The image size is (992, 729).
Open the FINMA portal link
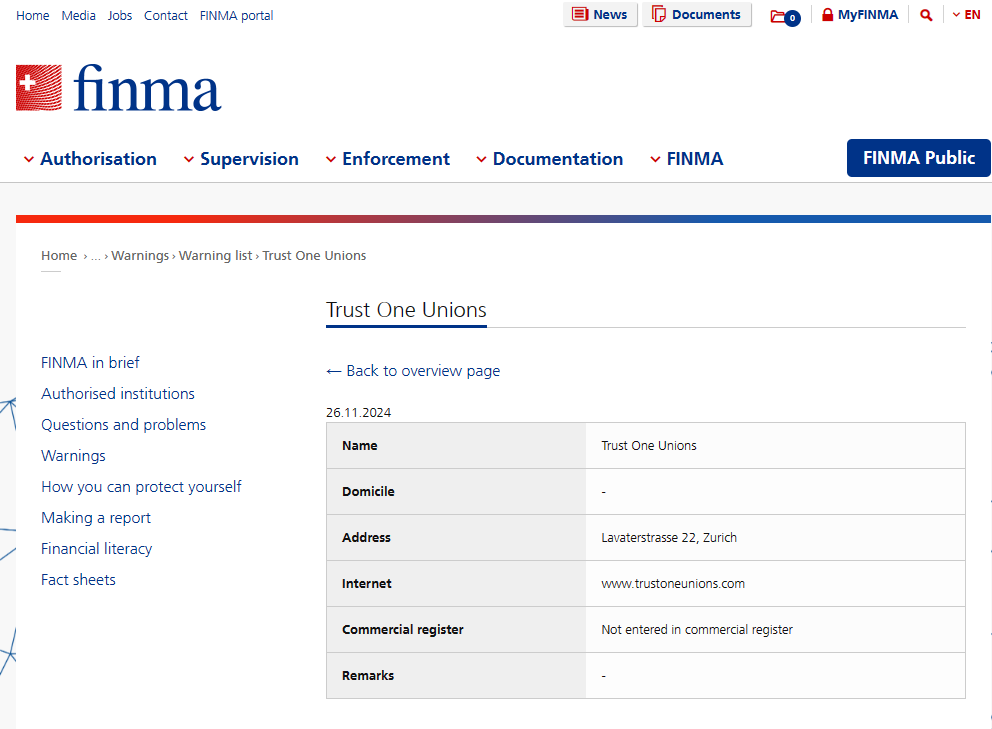click(x=237, y=15)
